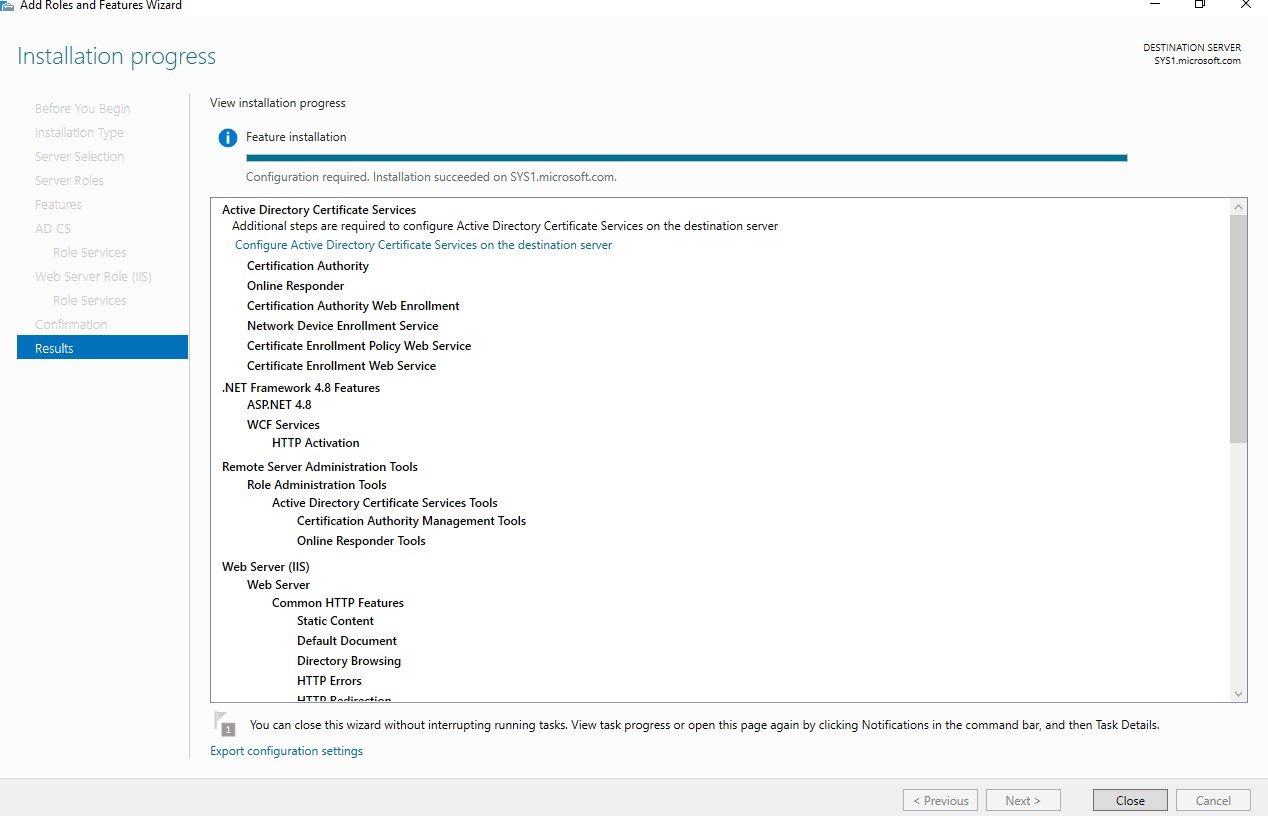Click Web Server (IIS) heading in results
This screenshot has width=1268, height=816.
point(265,567)
